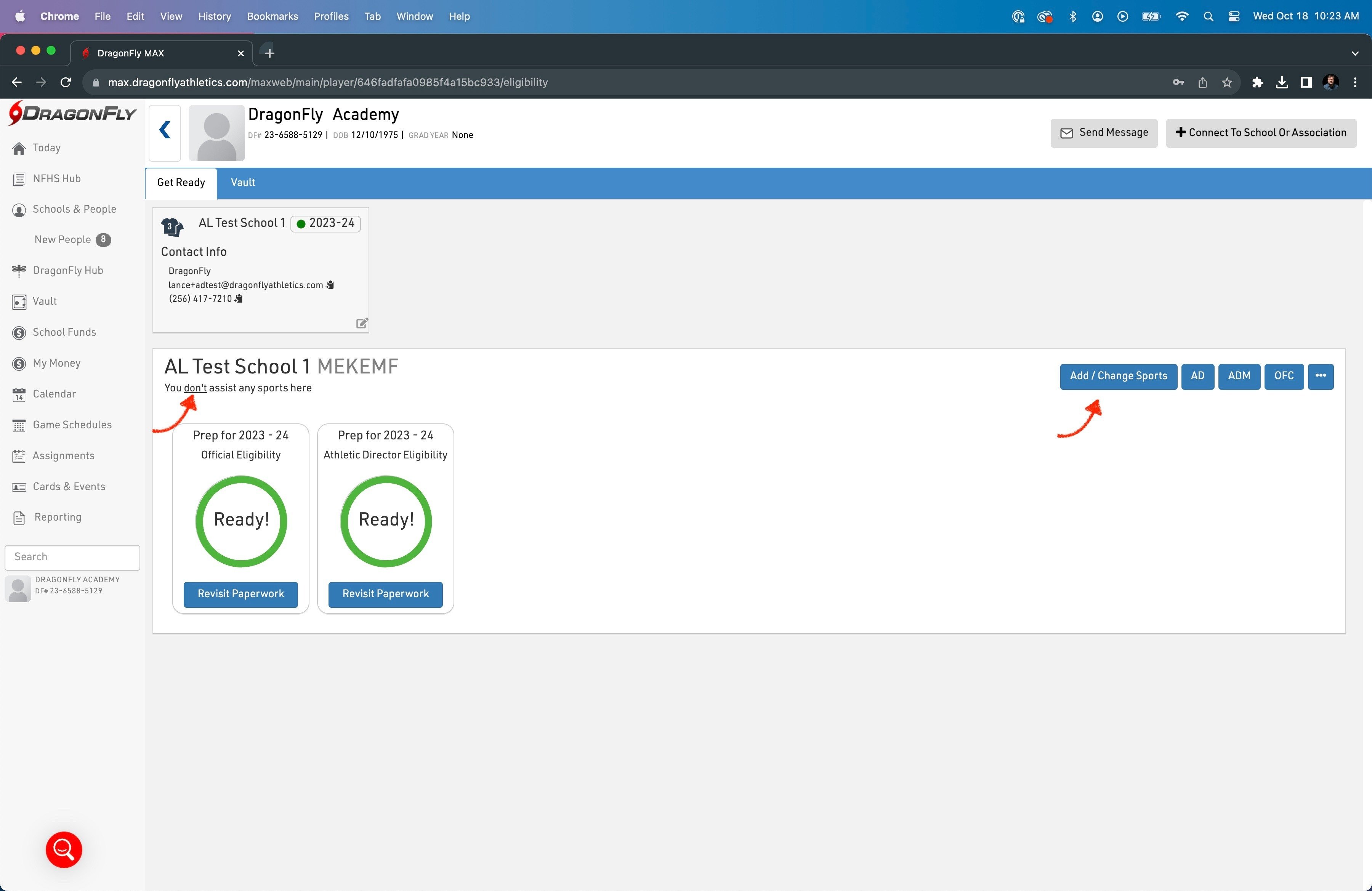Copy the phone number via clipboard icon

coord(239,298)
